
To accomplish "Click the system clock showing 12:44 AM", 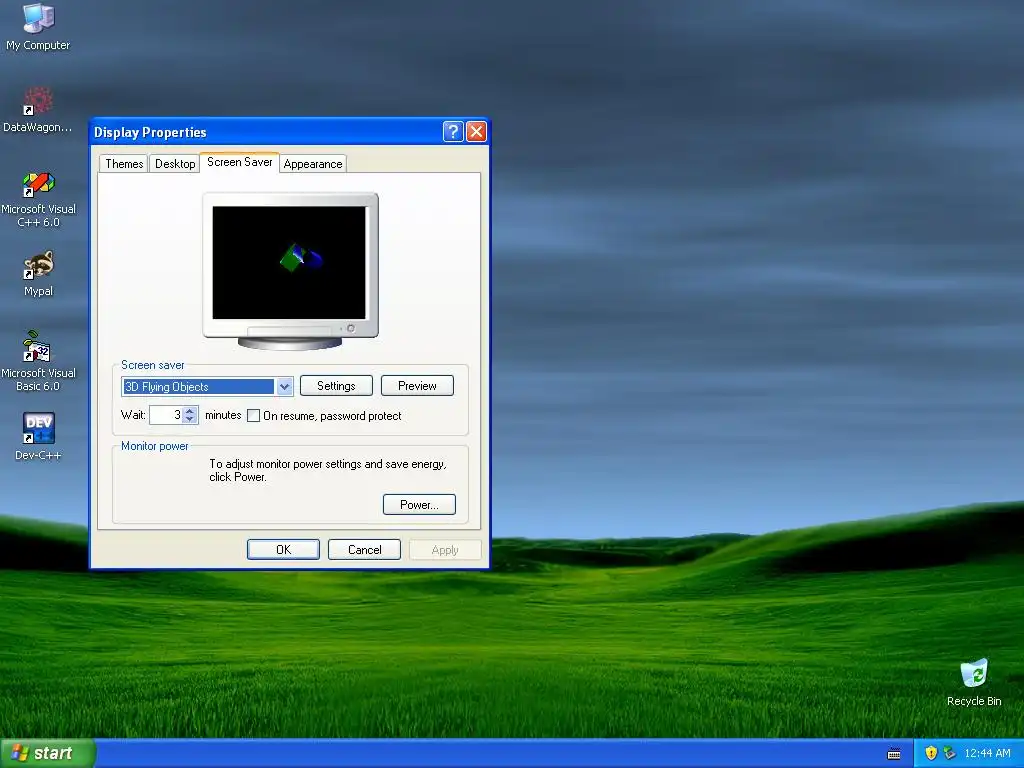I will click(x=987, y=753).
